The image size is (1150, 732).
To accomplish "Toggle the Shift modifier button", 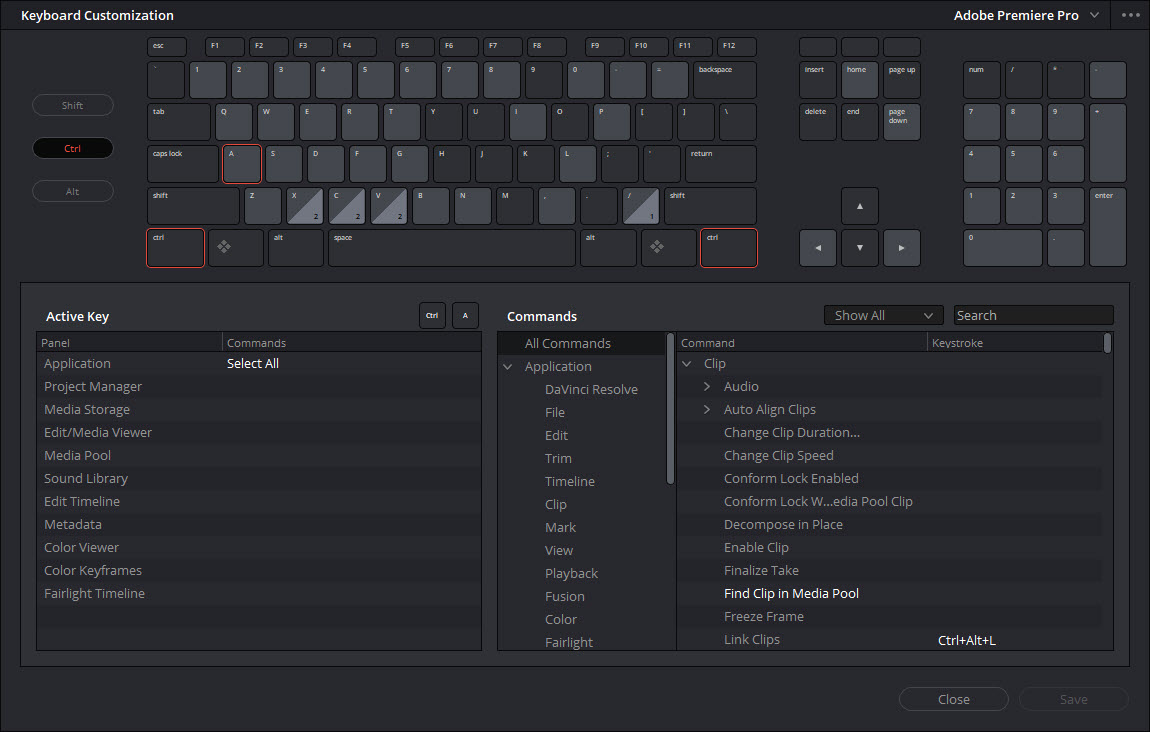I will (x=73, y=106).
